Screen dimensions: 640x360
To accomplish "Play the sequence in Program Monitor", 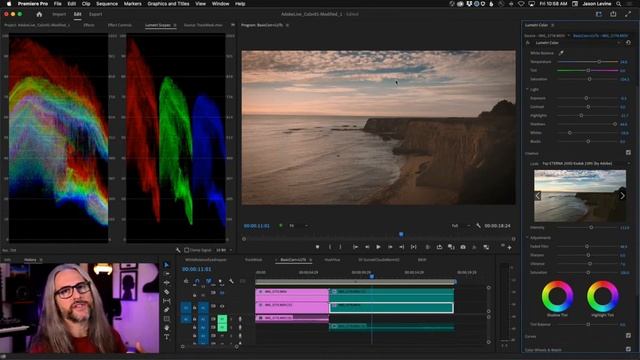I will click(378, 247).
